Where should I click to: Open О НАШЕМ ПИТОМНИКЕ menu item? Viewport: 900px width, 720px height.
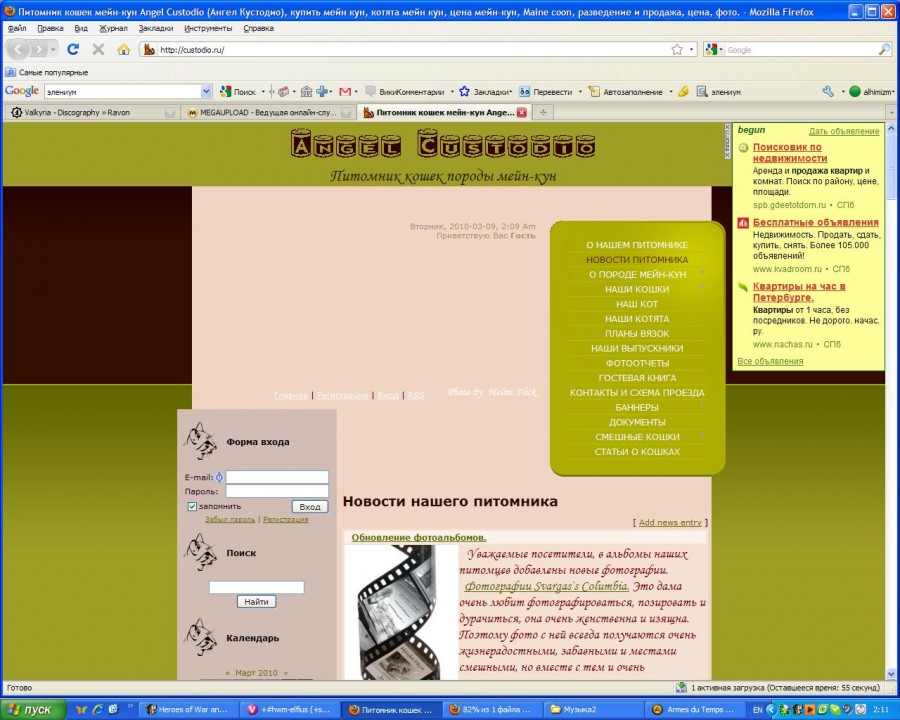tap(637, 245)
